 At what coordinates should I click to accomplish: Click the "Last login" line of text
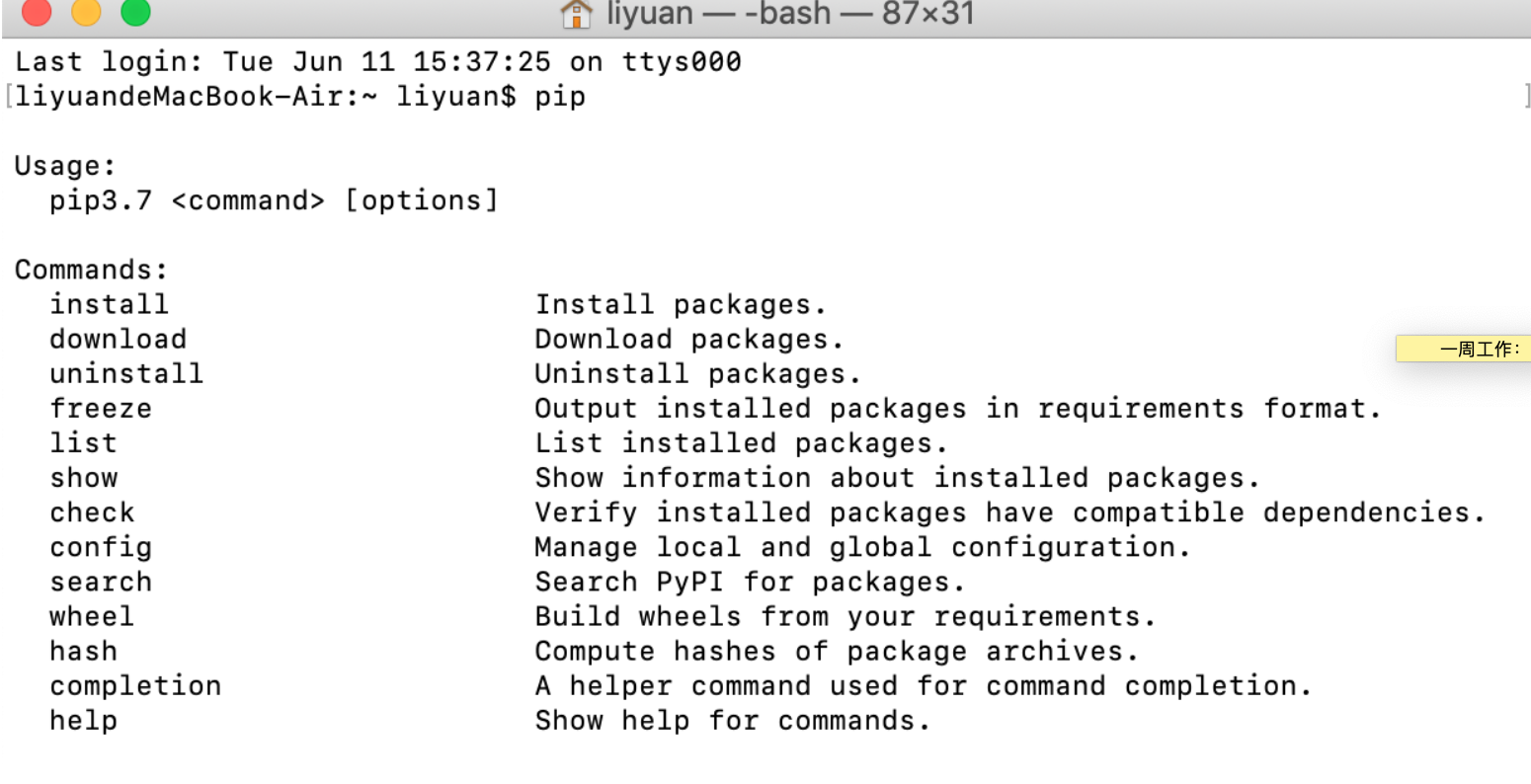pyautogui.click(x=377, y=62)
